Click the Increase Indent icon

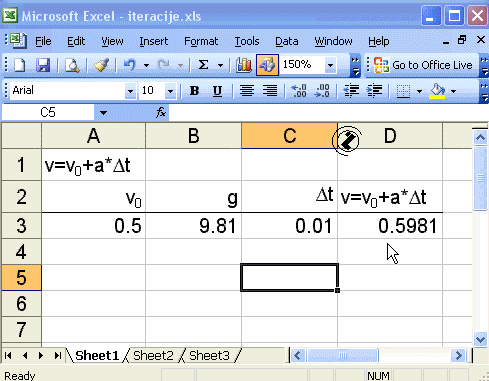375,91
